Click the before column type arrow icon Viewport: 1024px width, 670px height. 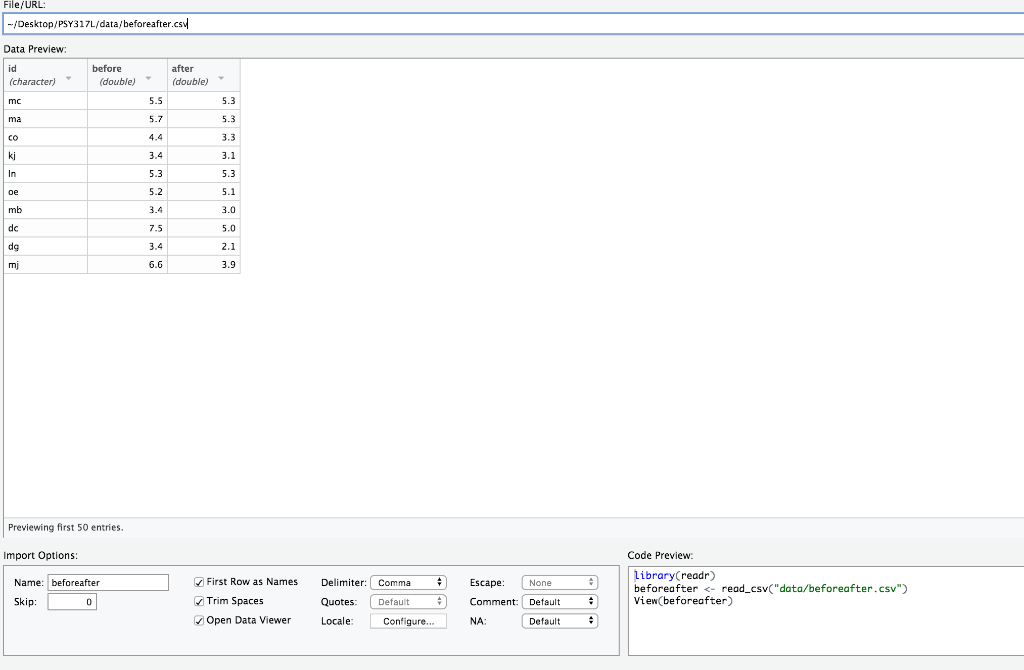point(149,77)
